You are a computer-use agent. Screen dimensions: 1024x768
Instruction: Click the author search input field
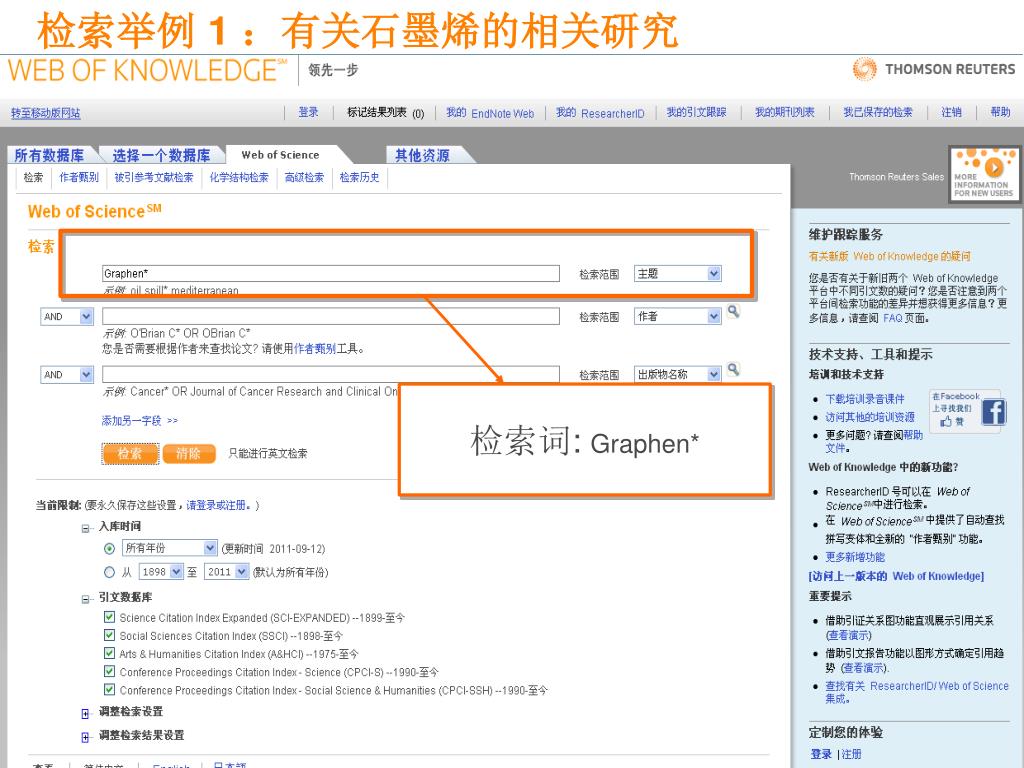coord(330,317)
